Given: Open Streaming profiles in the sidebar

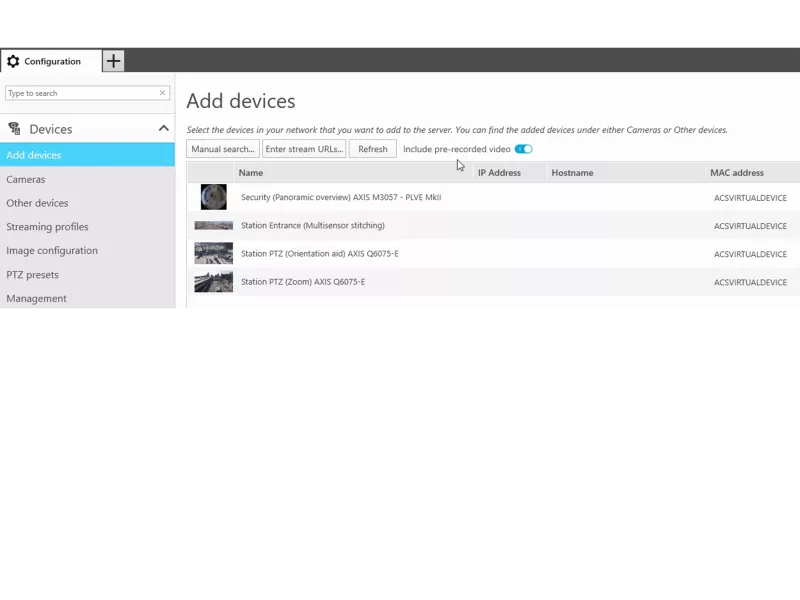Looking at the screenshot, I should [x=47, y=227].
